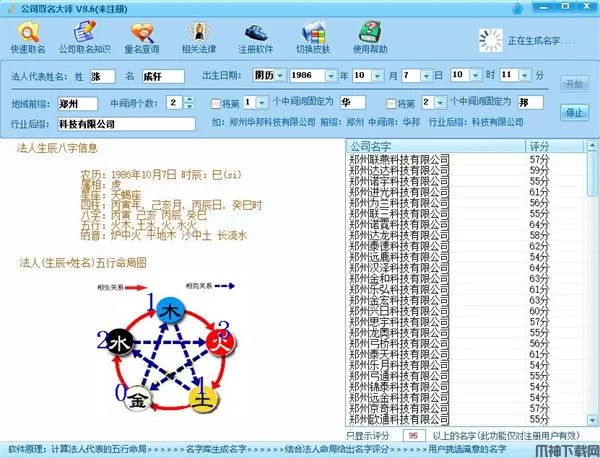The width and height of the screenshot is (600, 458).
Task: Click scroll down arrow of name list
Action: 592,421
